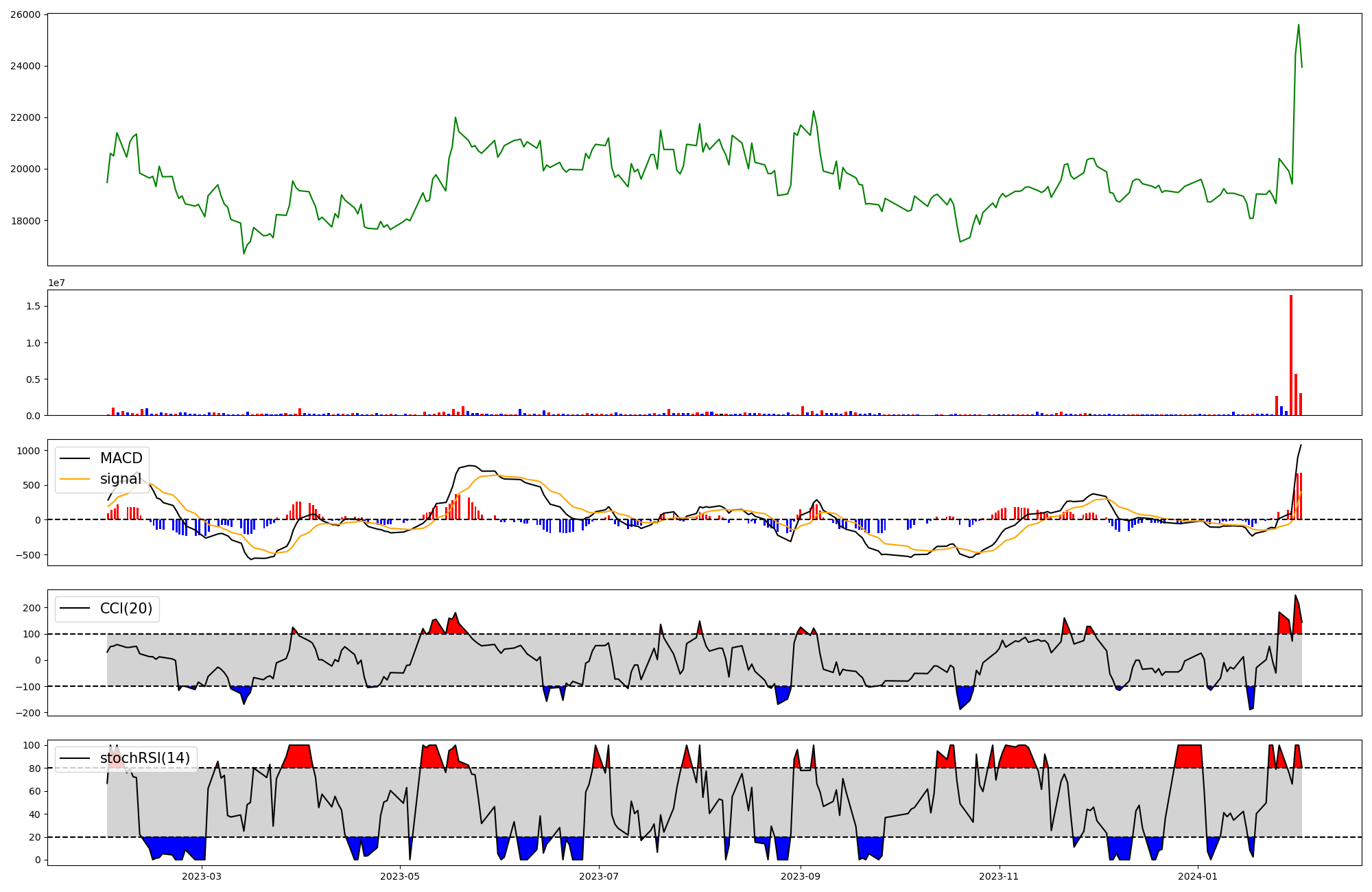Click the 80 tick on stochRSI axis
Screen dimensions: 1372x892
tap(34, 768)
